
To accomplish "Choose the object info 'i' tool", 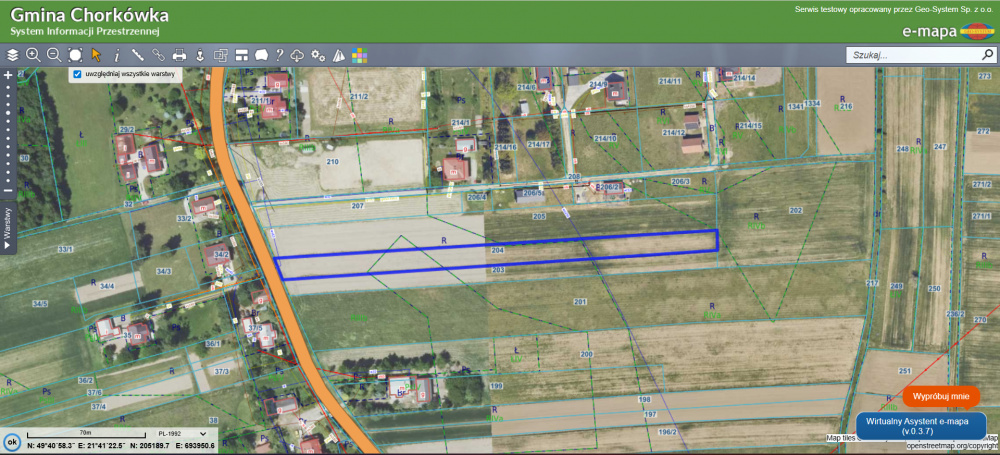I will click(x=117, y=55).
